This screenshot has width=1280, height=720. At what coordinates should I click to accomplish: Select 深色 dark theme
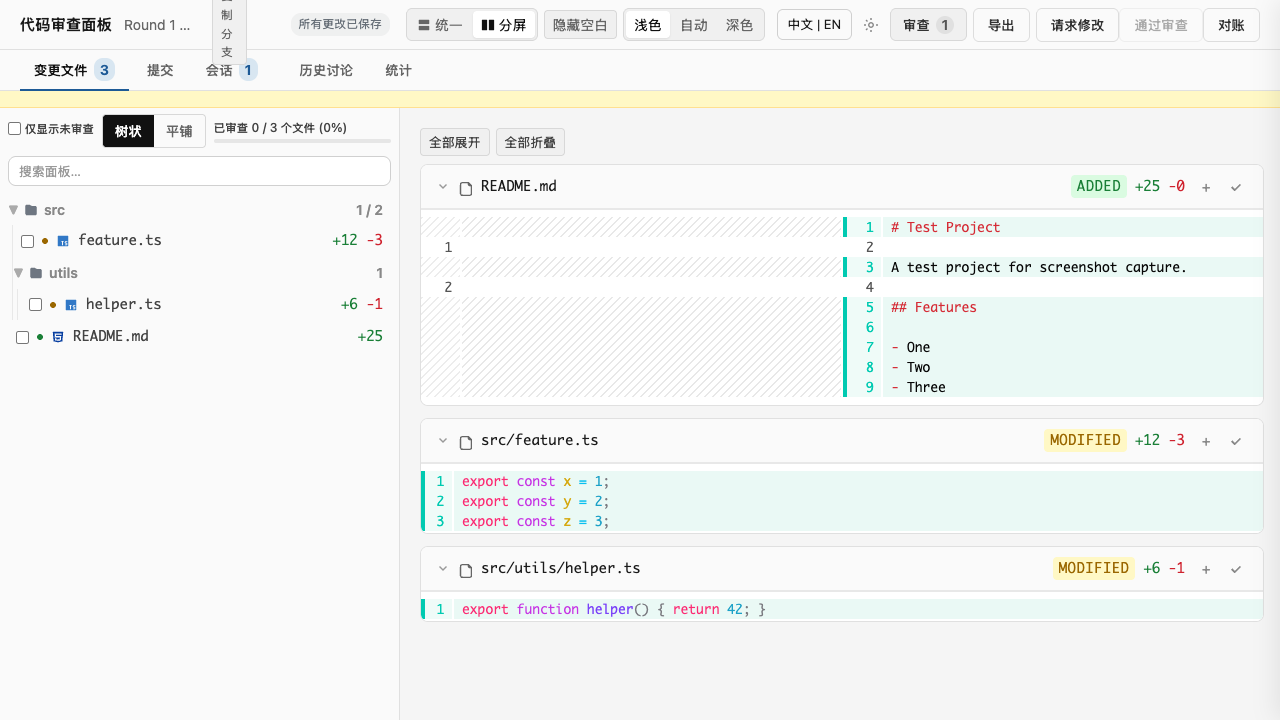click(x=740, y=25)
